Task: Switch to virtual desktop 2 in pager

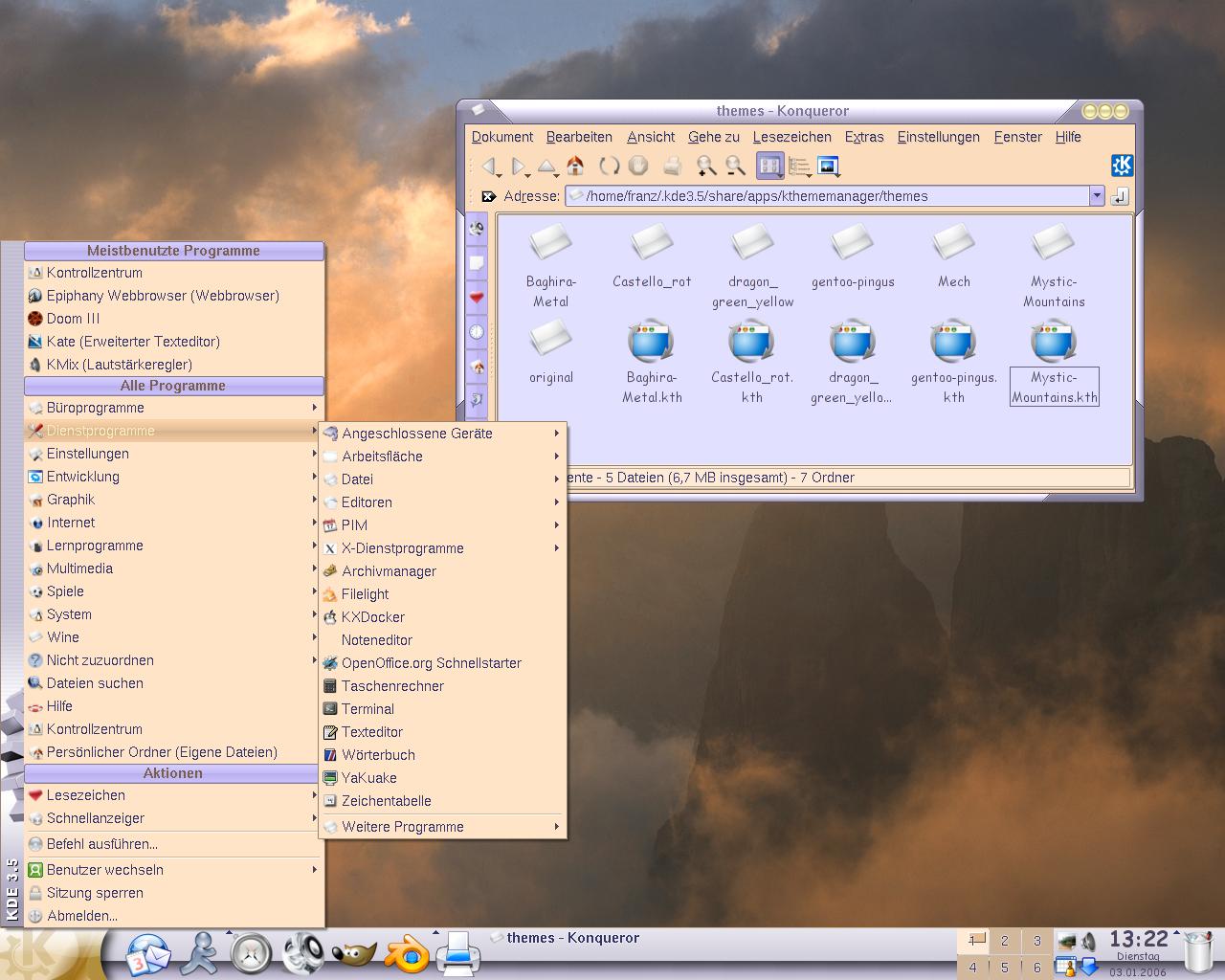Action: click(x=1004, y=941)
